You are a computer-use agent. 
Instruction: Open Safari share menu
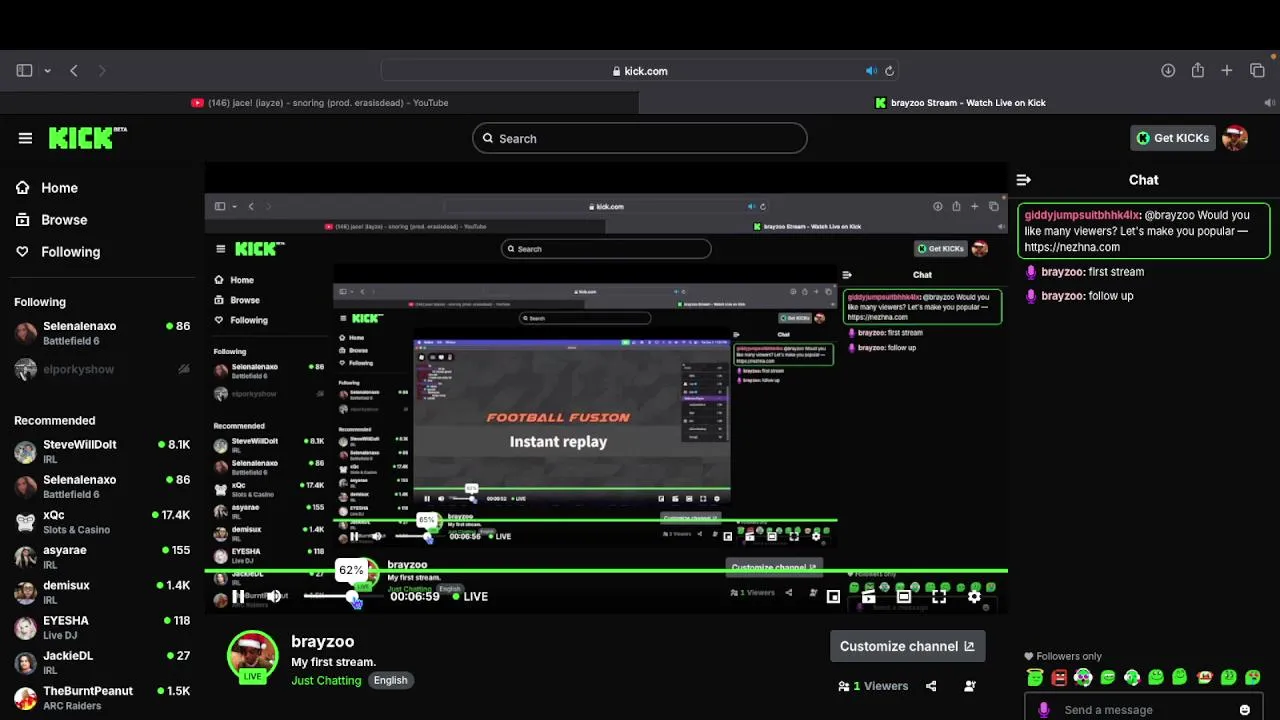(1198, 70)
